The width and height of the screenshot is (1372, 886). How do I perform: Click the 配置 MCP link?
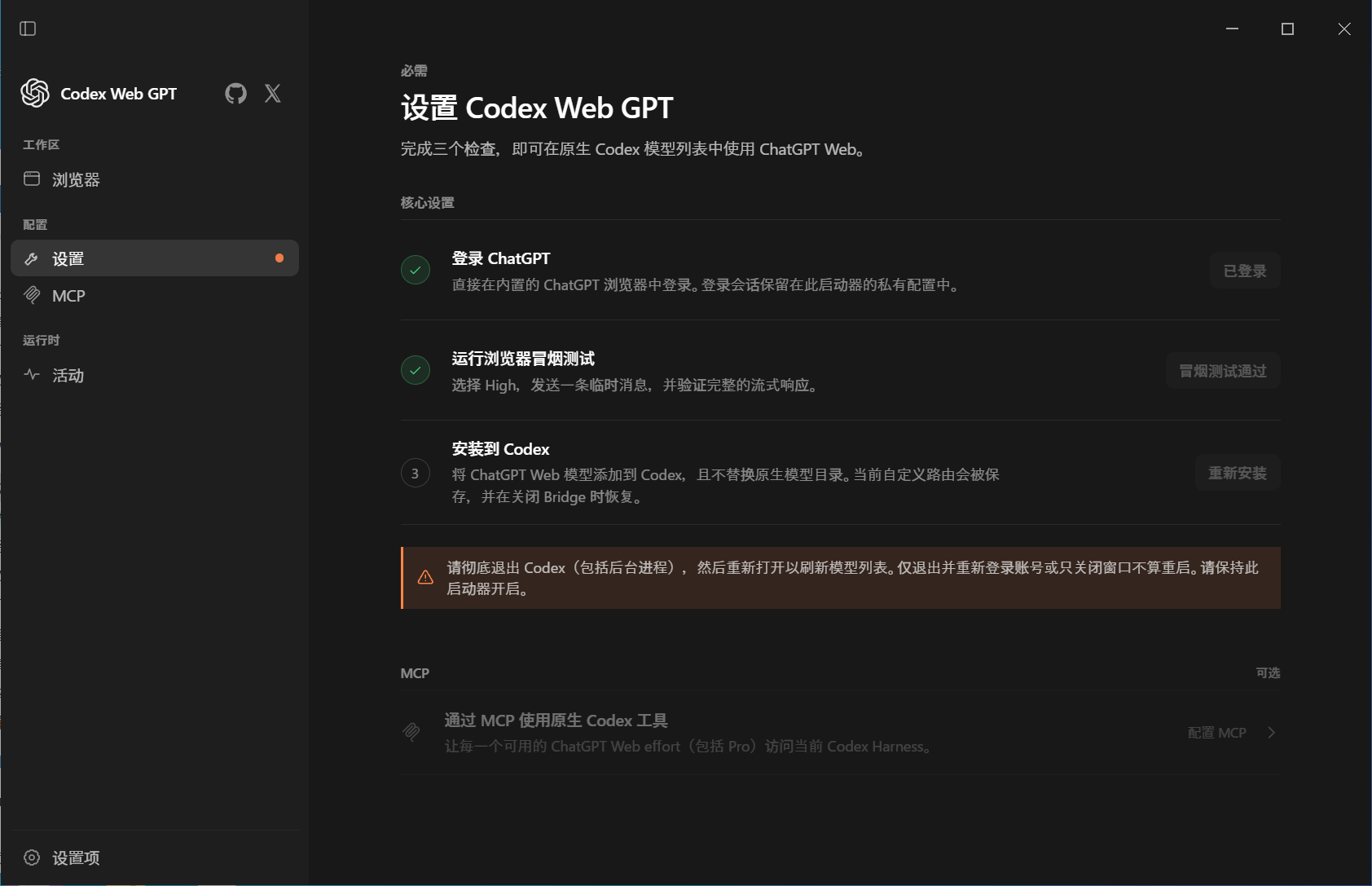(1216, 733)
